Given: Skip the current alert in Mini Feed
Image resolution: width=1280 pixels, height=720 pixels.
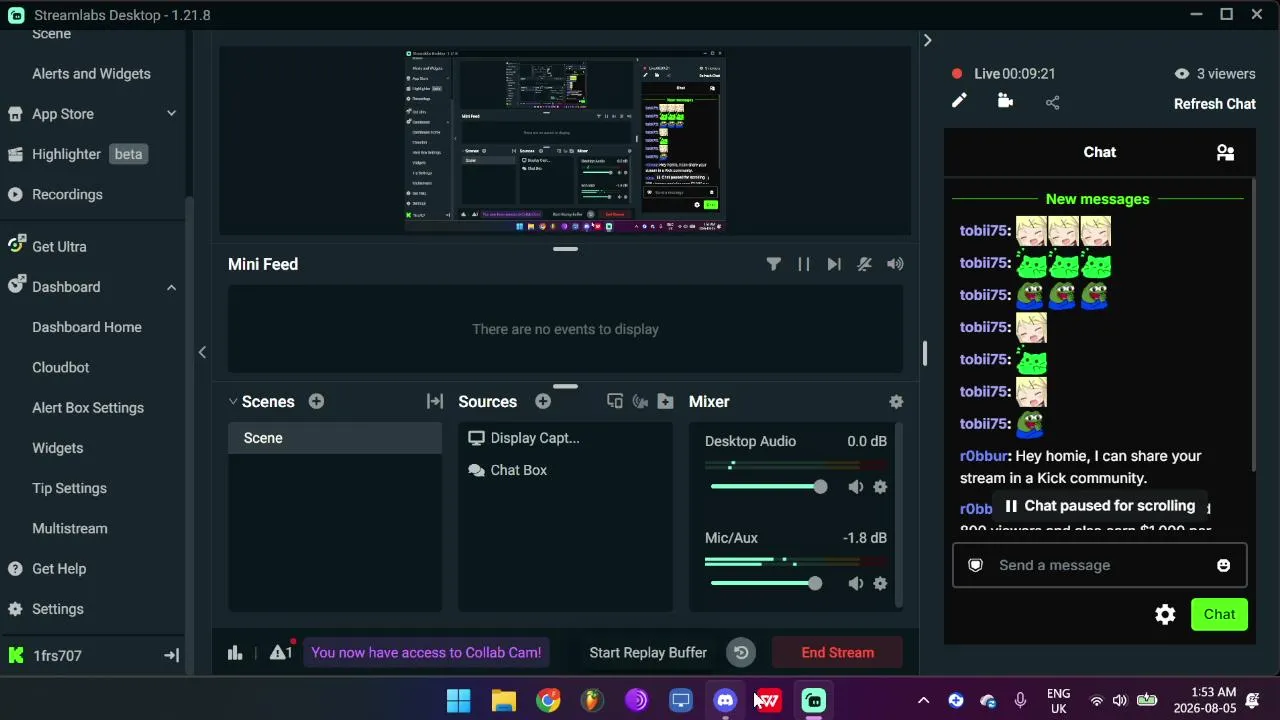Looking at the screenshot, I should point(834,264).
